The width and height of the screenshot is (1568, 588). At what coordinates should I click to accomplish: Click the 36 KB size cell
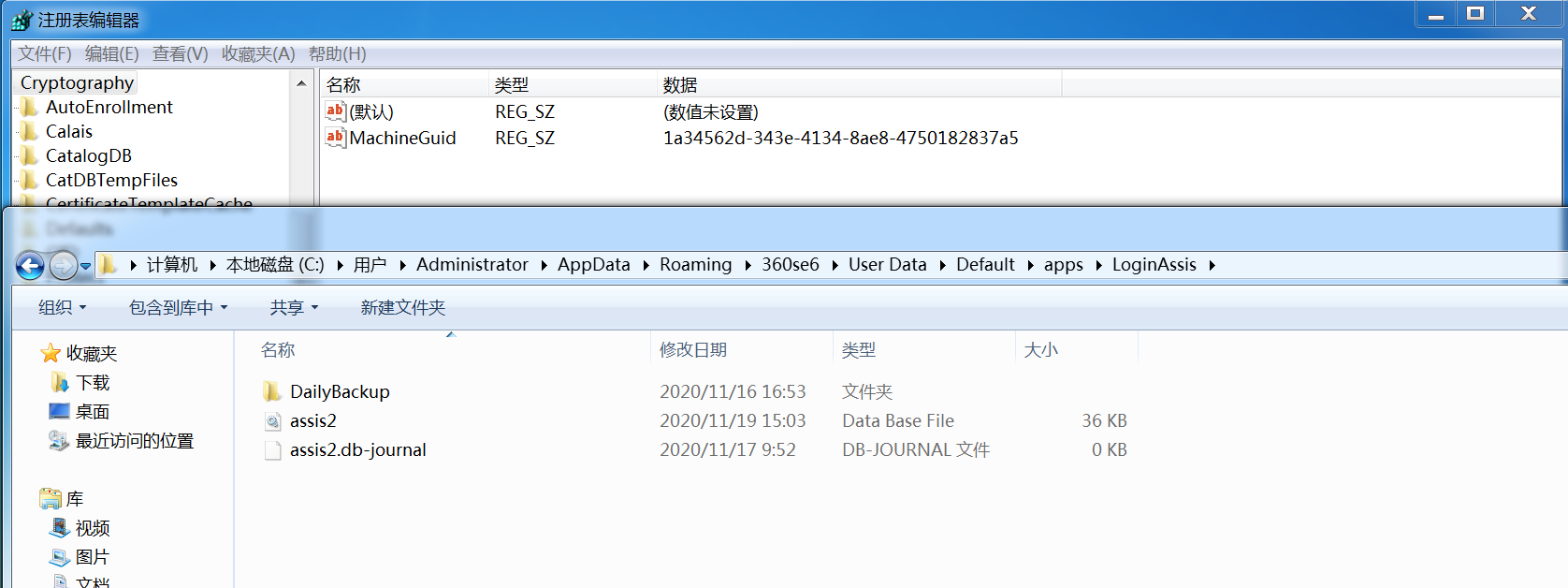(x=1104, y=421)
